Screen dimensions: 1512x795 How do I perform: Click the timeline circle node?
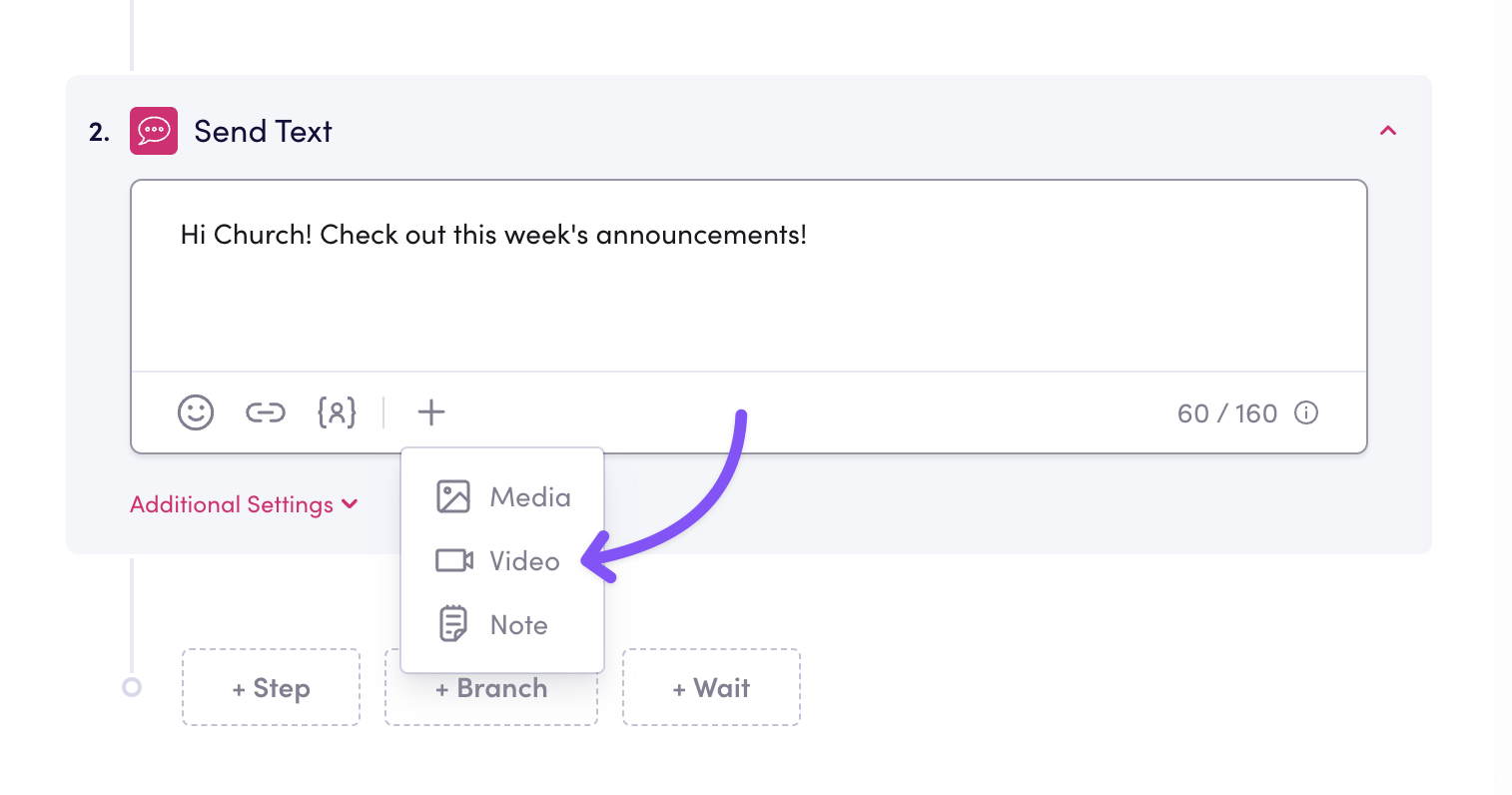[x=132, y=687]
